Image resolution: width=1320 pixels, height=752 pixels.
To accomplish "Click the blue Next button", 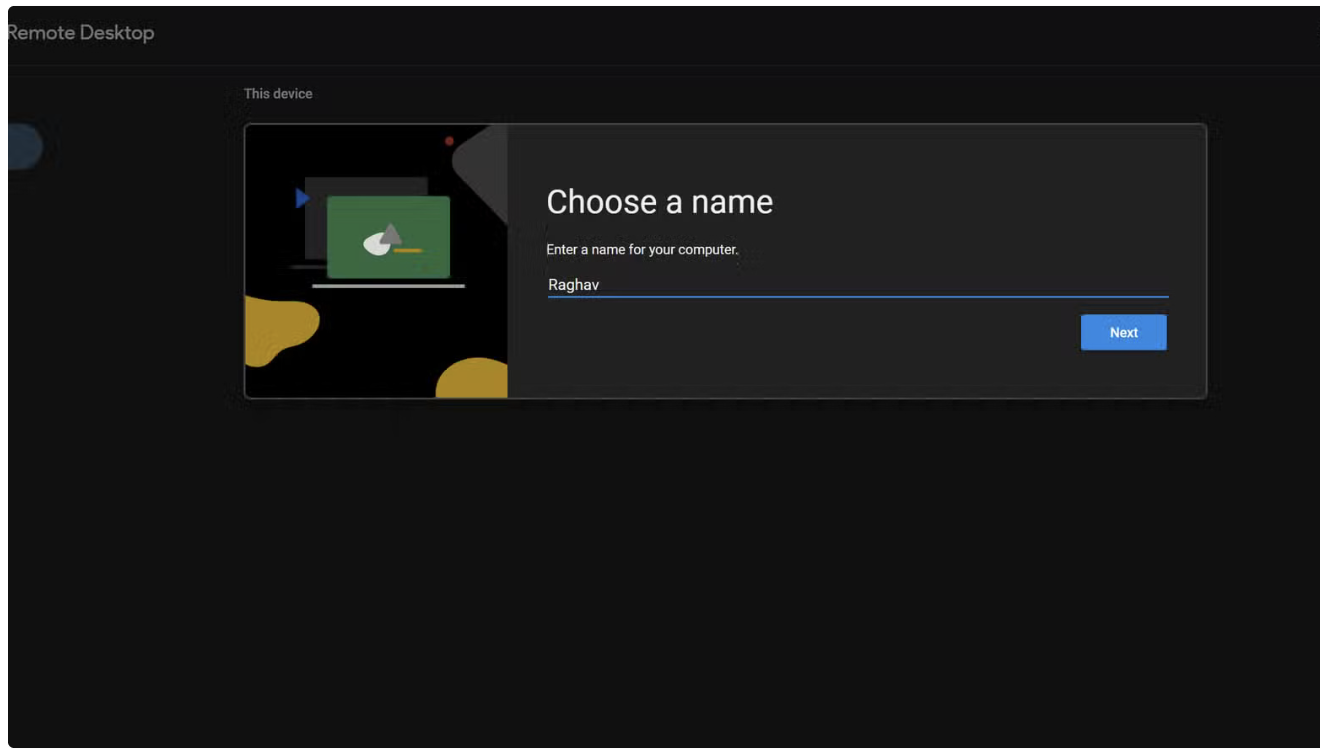I will pyautogui.click(x=1123, y=333).
